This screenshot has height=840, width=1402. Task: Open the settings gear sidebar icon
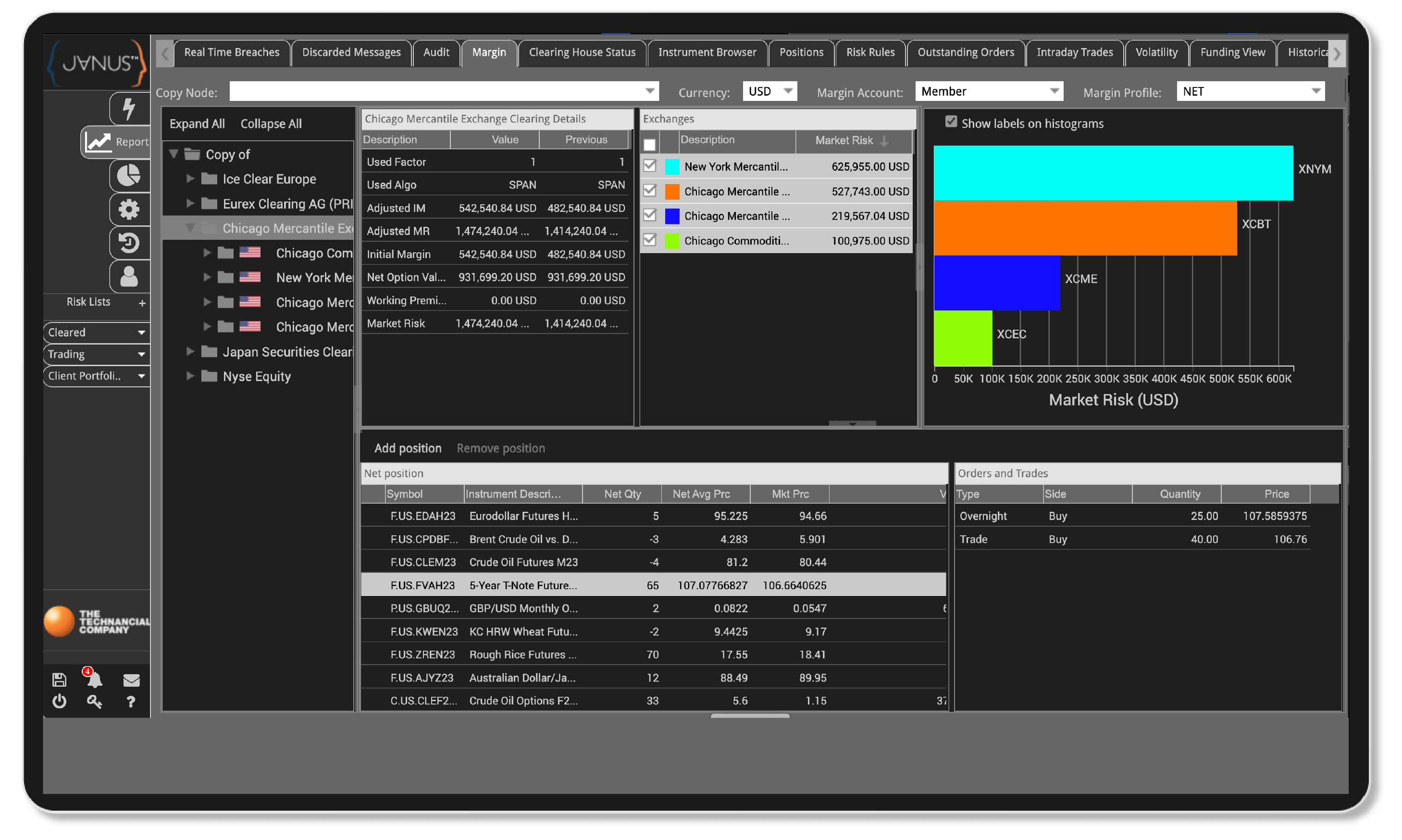[129, 210]
